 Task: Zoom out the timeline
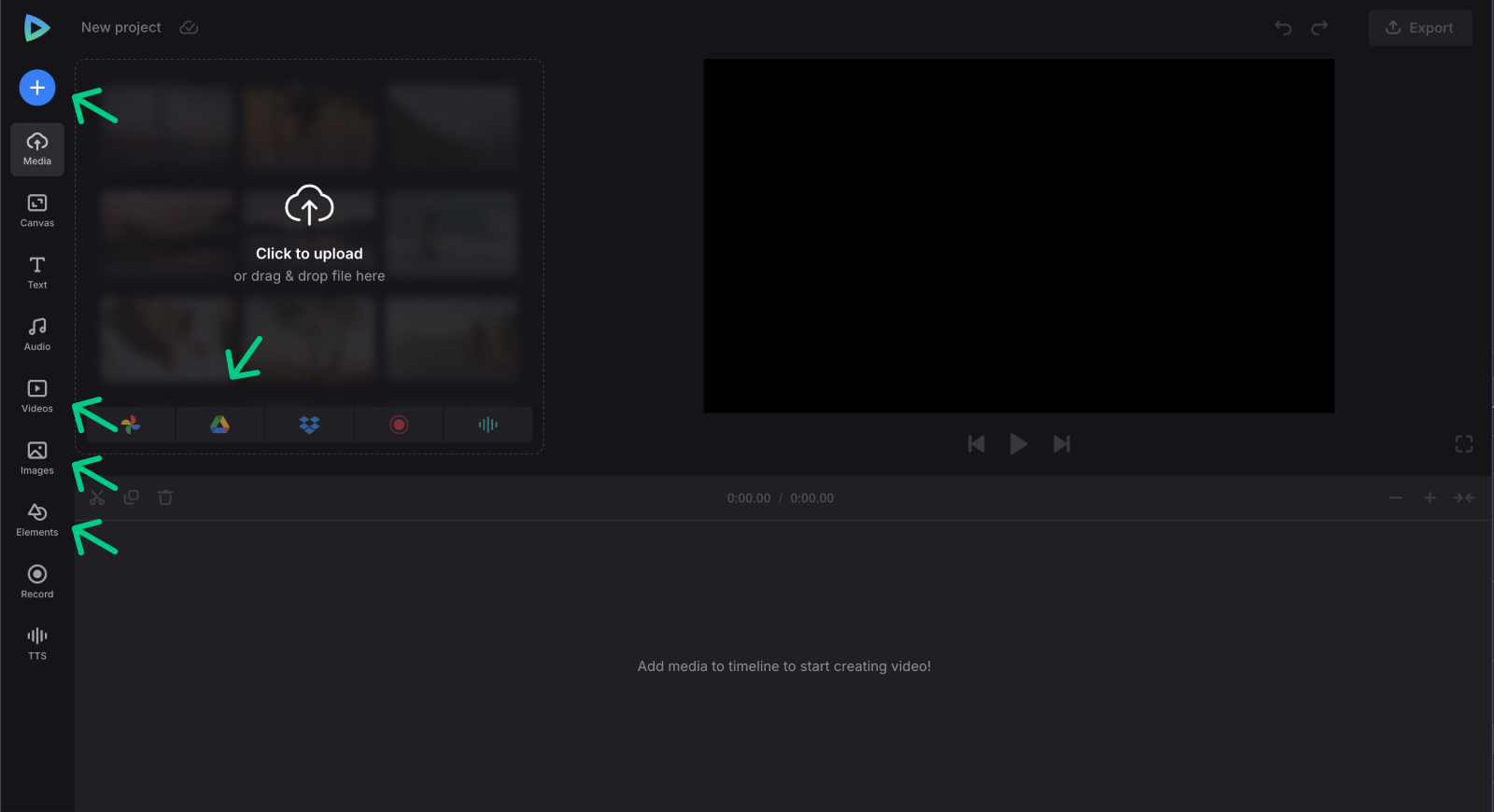click(x=1396, y=498)
